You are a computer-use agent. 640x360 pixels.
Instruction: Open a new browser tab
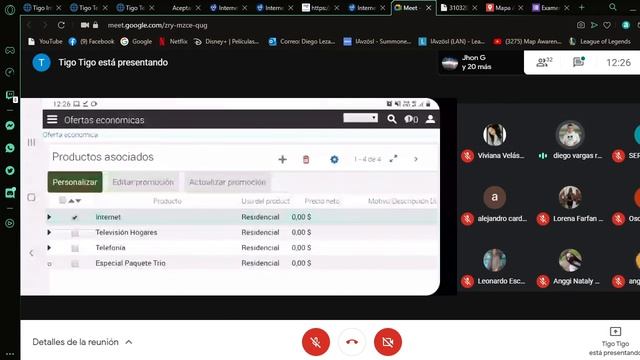pos(582,7)
